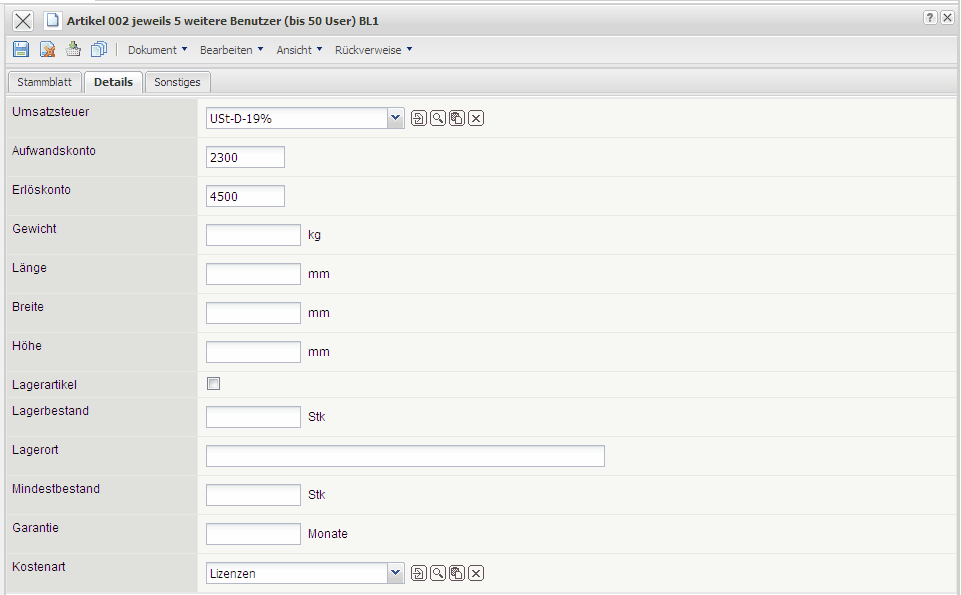Image resolution: width=962 pixels, height=595 pixels.
Task: Open the Bearbeiten menu
Action: tap(231, 50)
